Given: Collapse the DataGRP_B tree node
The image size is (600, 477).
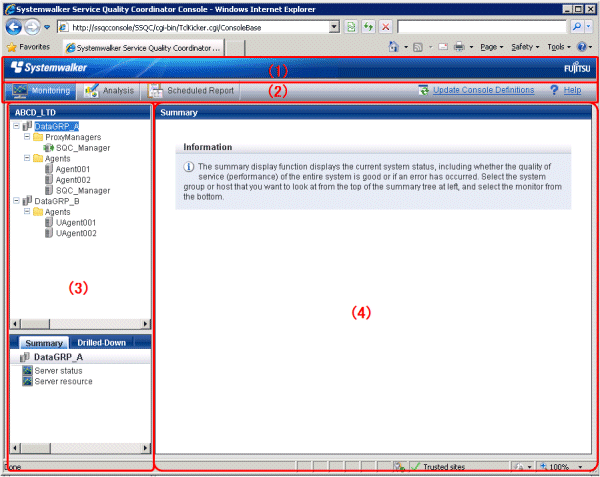Looking at the screenshot, I should [16, 200].
